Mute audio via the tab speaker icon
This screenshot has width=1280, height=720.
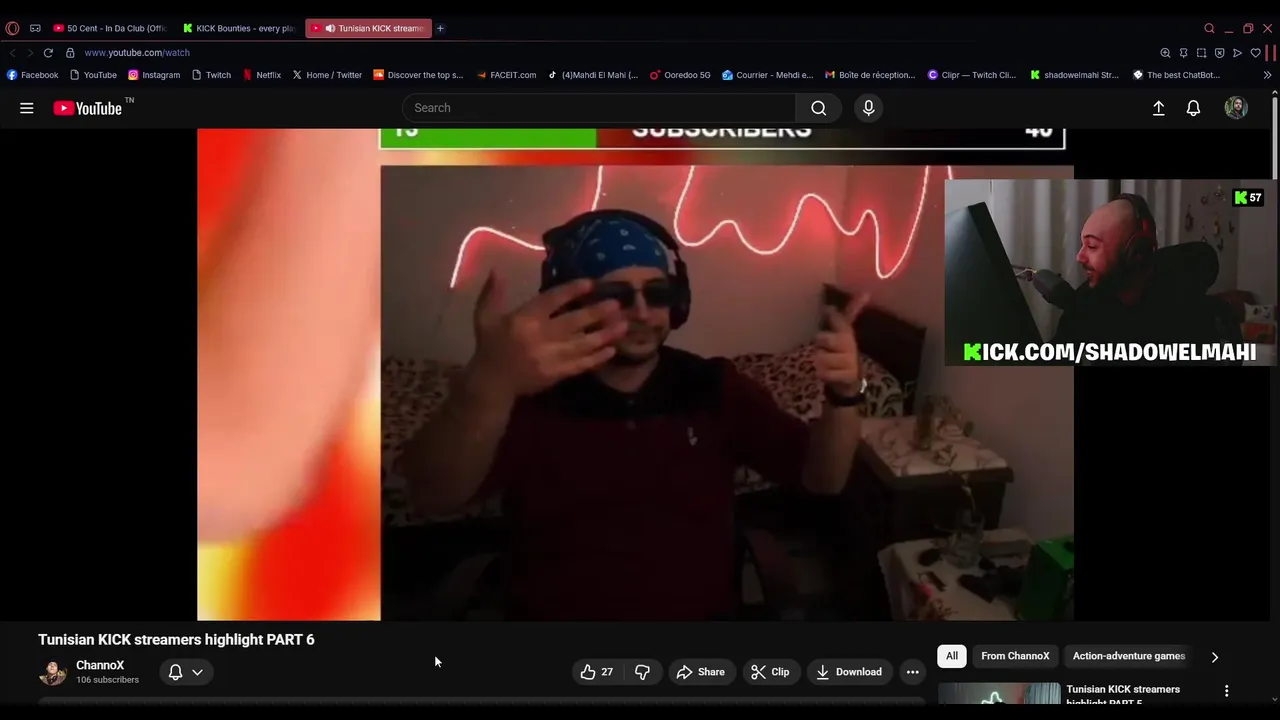pos(330,28)
